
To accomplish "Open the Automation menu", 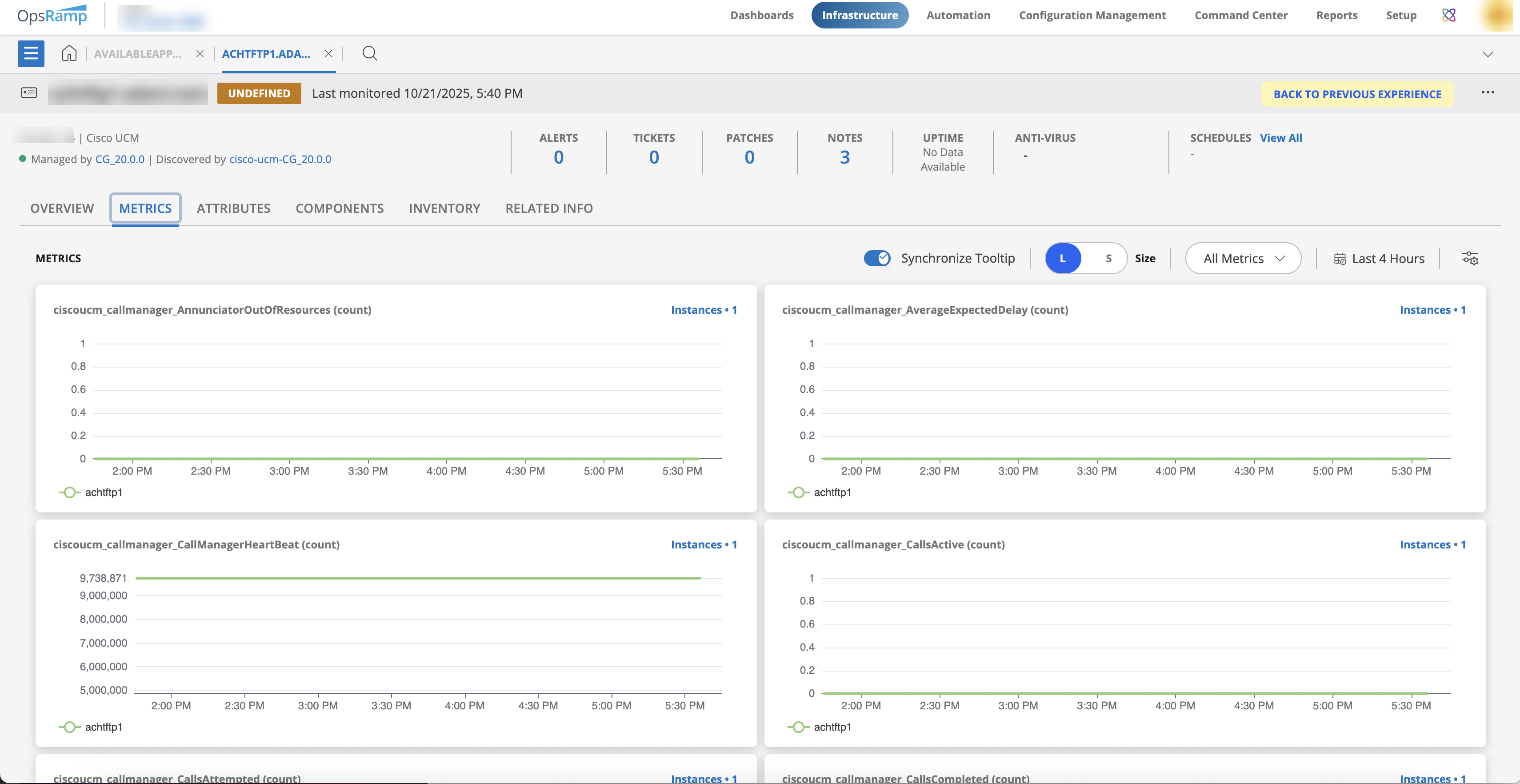I will click(958, 16).
